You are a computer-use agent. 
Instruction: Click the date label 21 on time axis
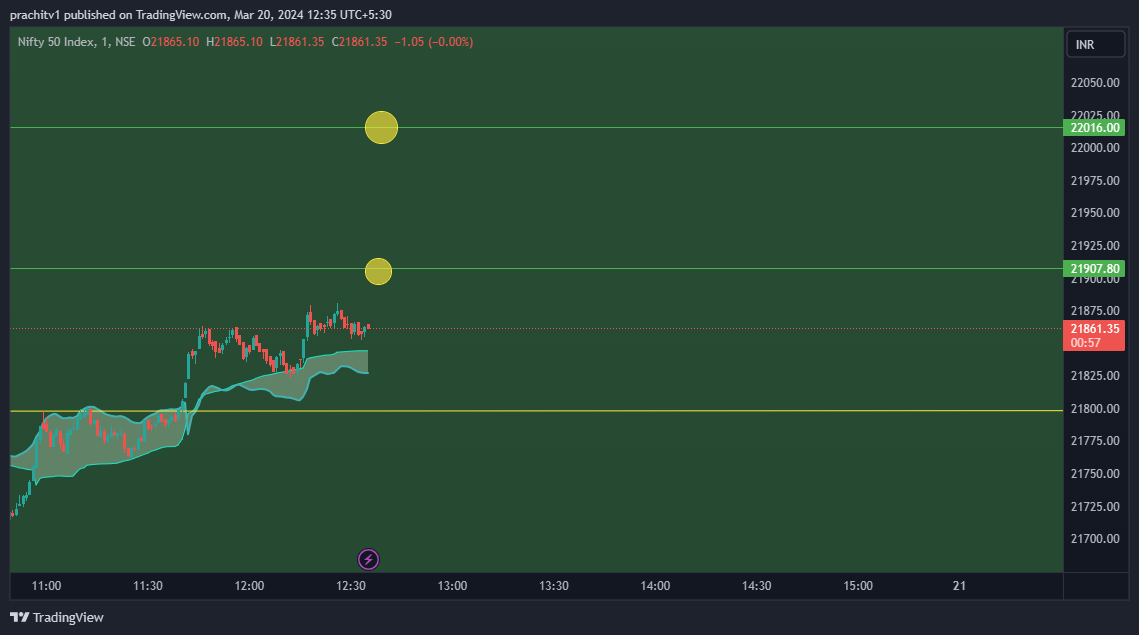[960, 586]
